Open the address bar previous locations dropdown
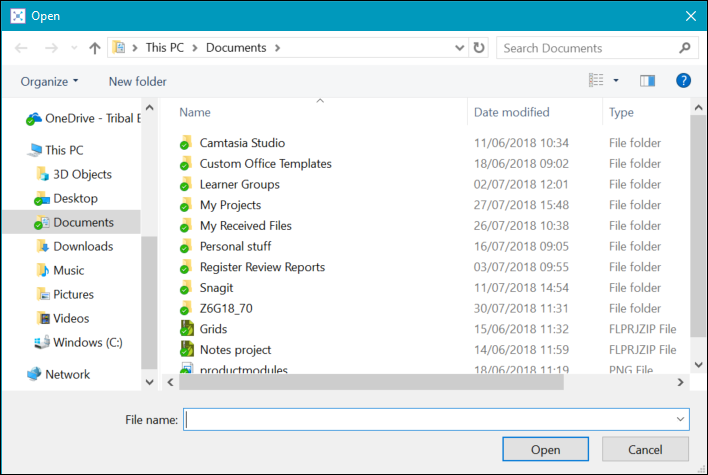Screen dimensions: 708x475 tap(458, 48)
